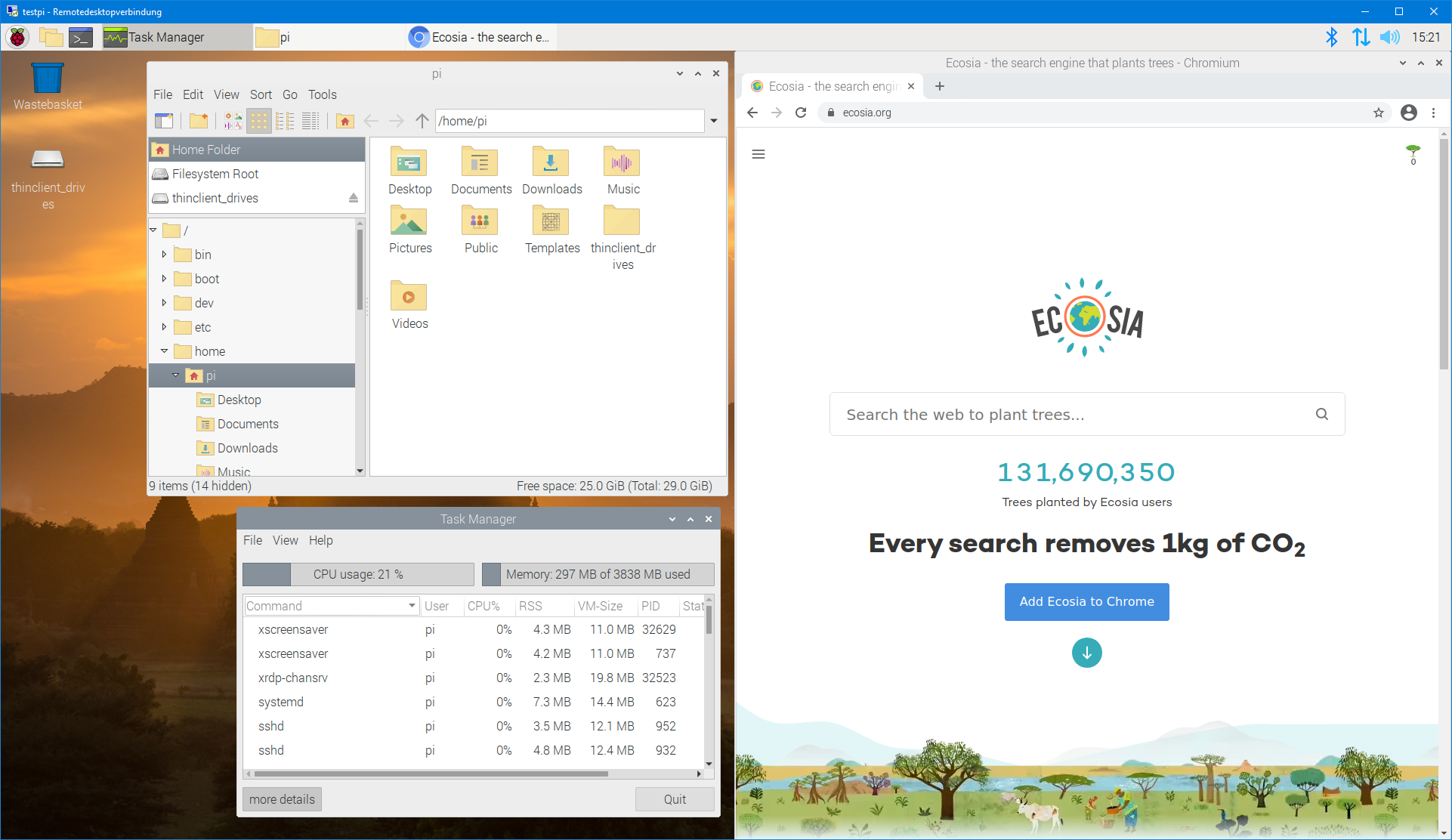Click more details in Task Manager
Viewport: 1452px width, 840px height.
pos(282,799)
